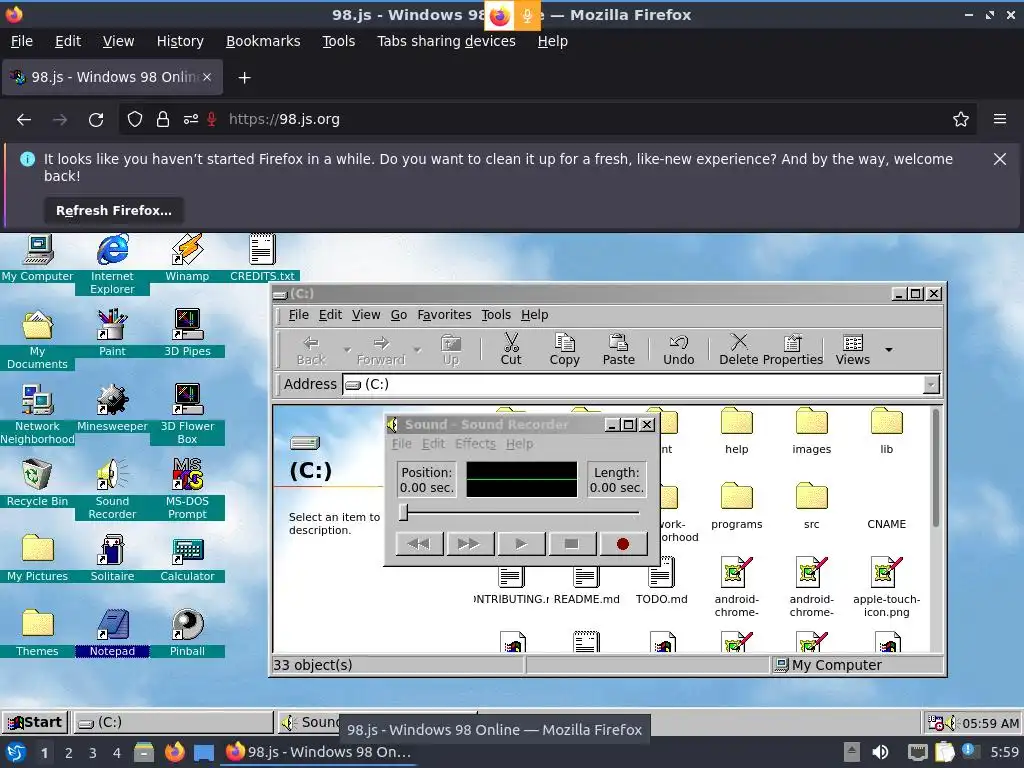Click the CNAME file label
This screenshot has height=768, width=1024.
coord(886,524)
